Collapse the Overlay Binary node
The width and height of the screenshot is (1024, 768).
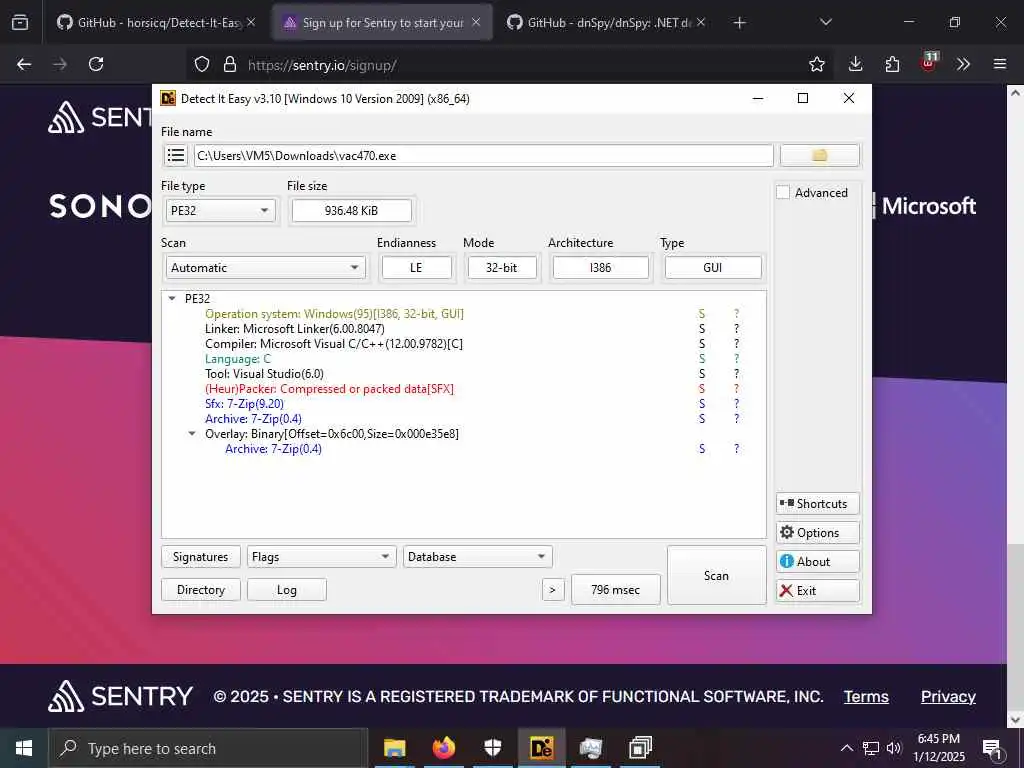coord(192,434)
